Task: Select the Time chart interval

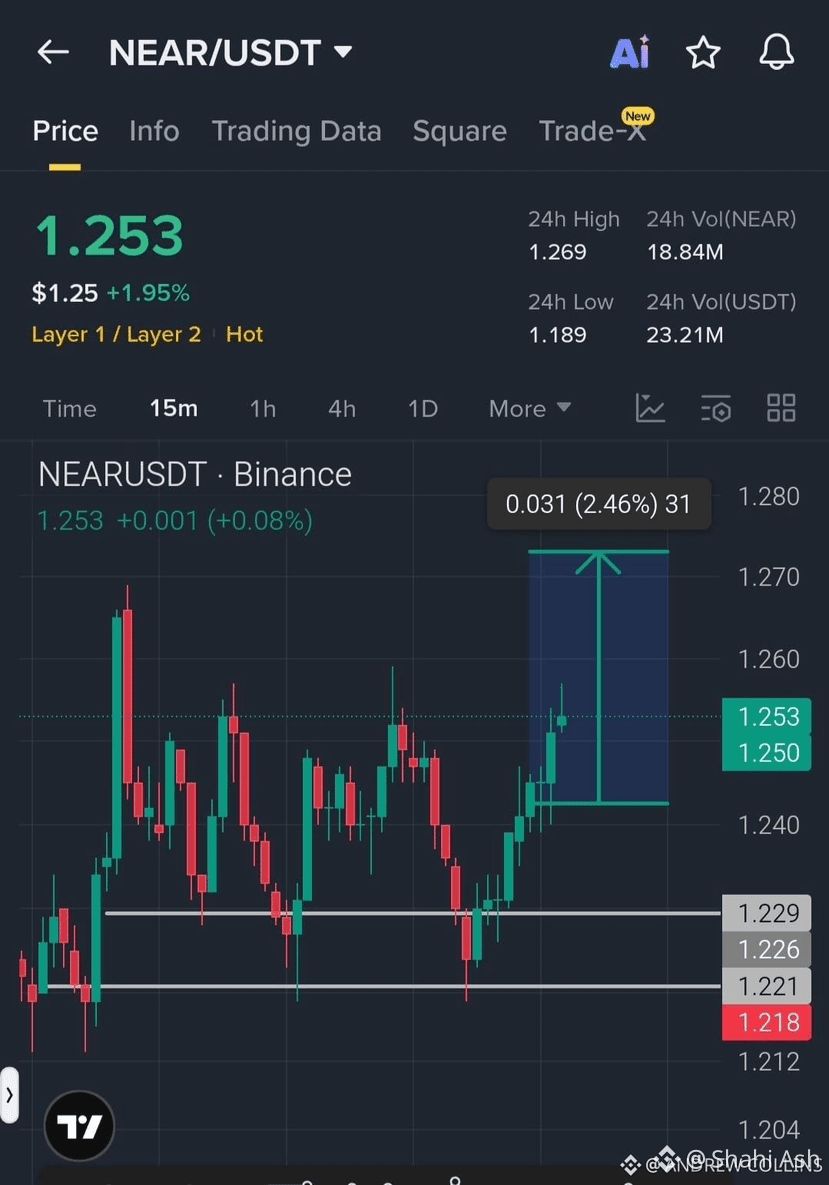Action: tap(70, 409)
